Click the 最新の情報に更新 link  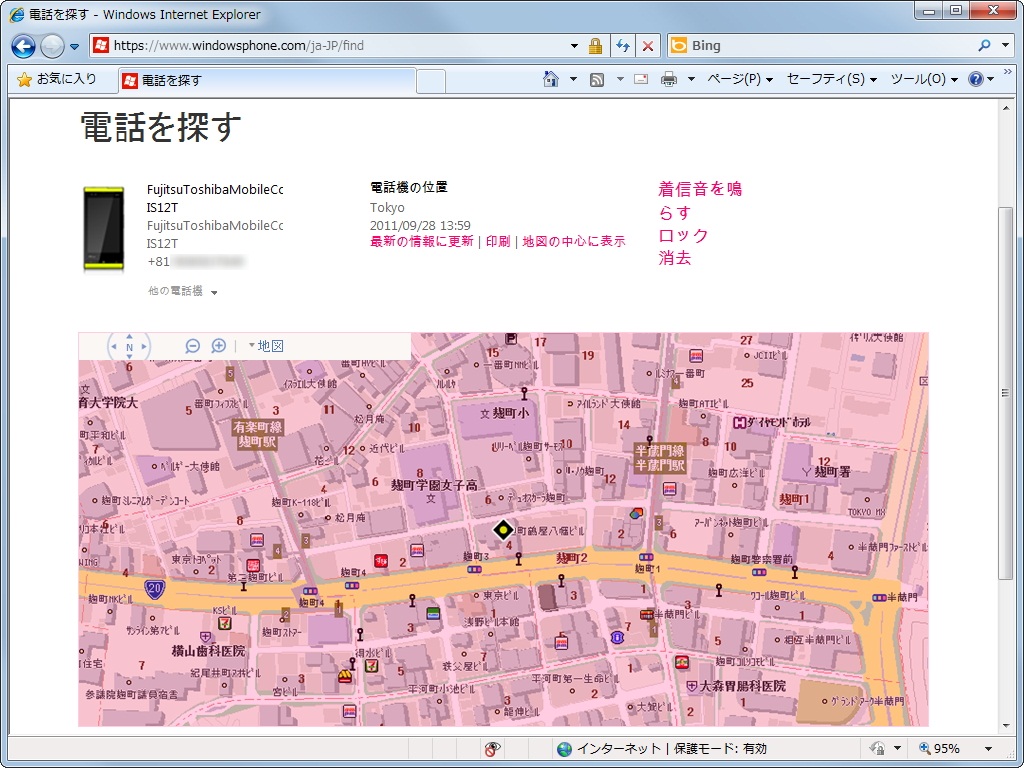coord(421,242)
